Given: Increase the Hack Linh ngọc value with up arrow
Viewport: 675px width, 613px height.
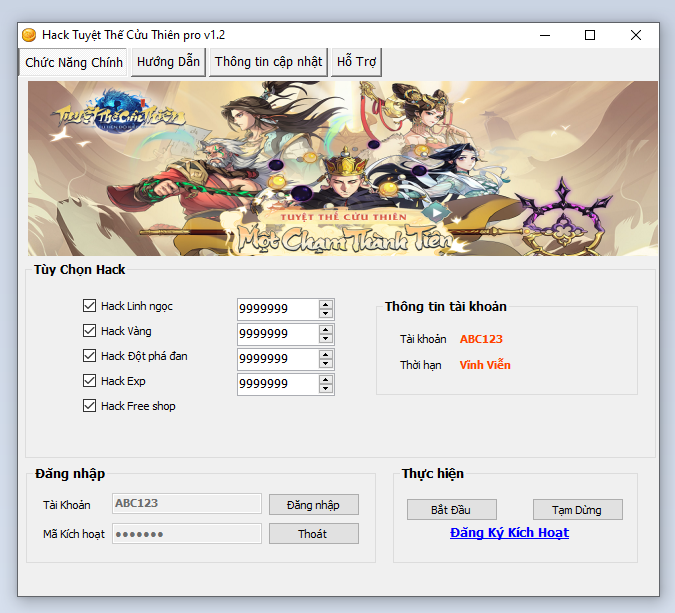Looking at the screenshot, I should [x=325, y=304].
